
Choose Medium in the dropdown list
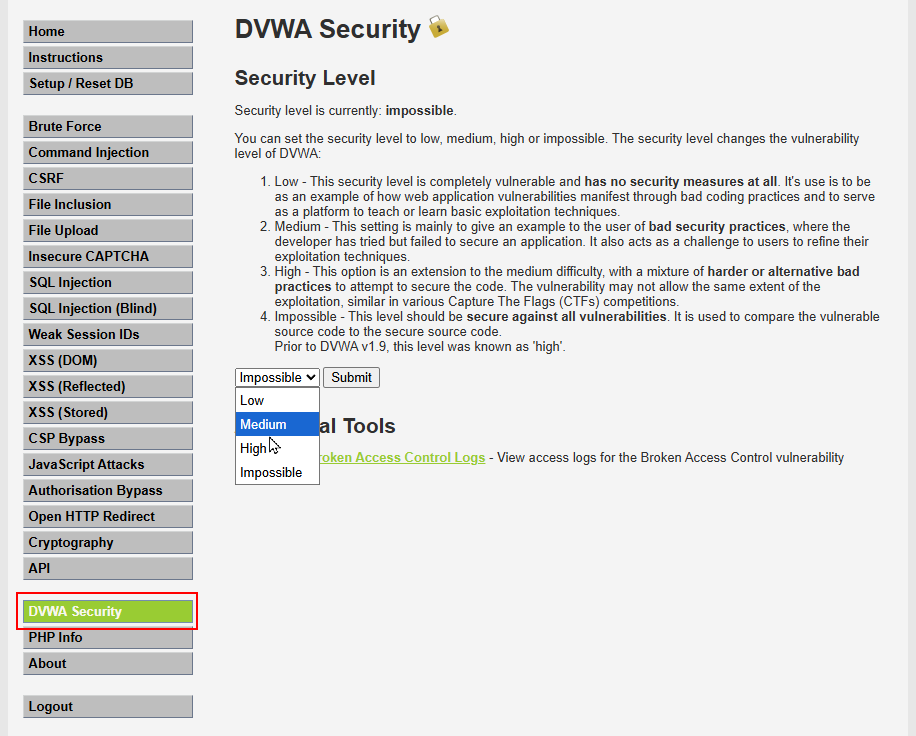click(277, 425)
